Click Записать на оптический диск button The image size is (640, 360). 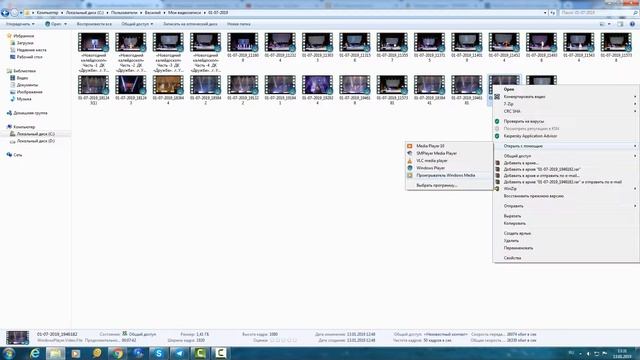point(190,24)
